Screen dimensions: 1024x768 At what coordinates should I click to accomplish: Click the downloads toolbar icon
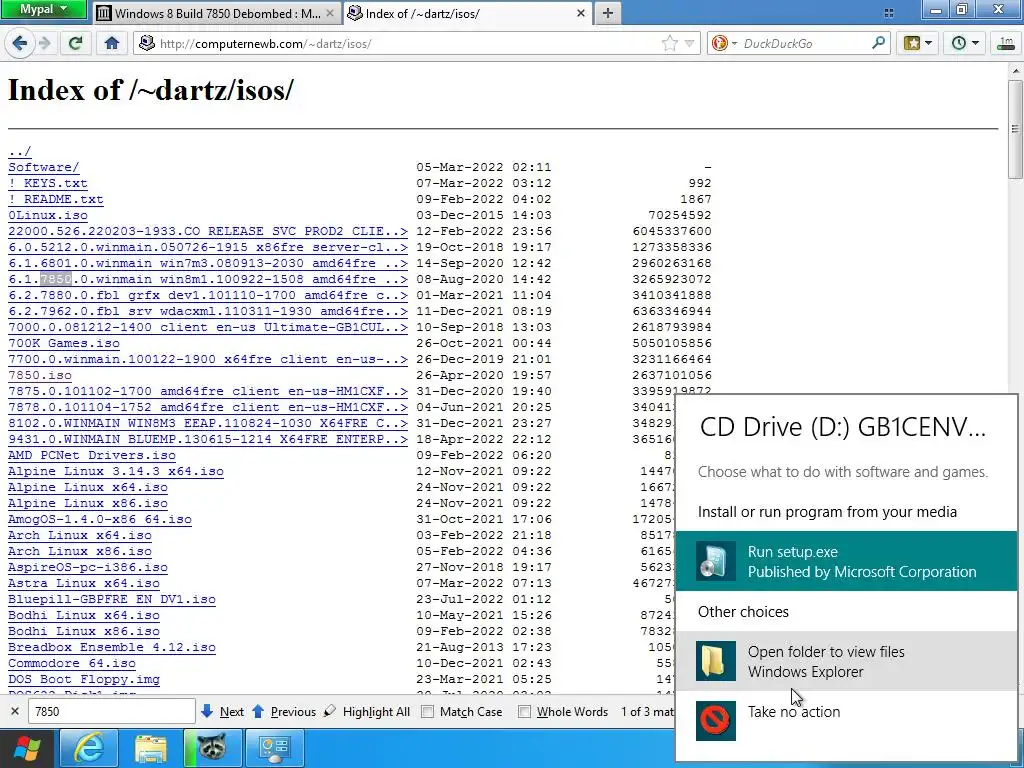coord(1006,44)
